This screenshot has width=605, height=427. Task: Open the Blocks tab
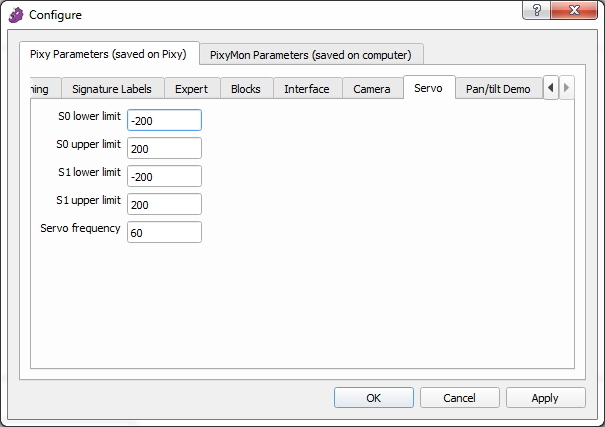pyautogui.click(x=245, y=89)
